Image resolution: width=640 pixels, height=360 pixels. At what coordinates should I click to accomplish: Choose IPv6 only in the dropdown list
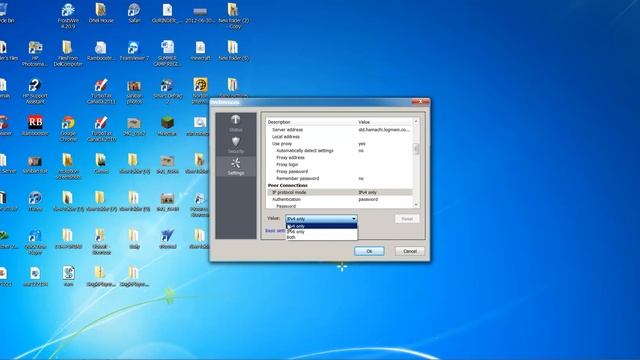[x=321, y=232]
